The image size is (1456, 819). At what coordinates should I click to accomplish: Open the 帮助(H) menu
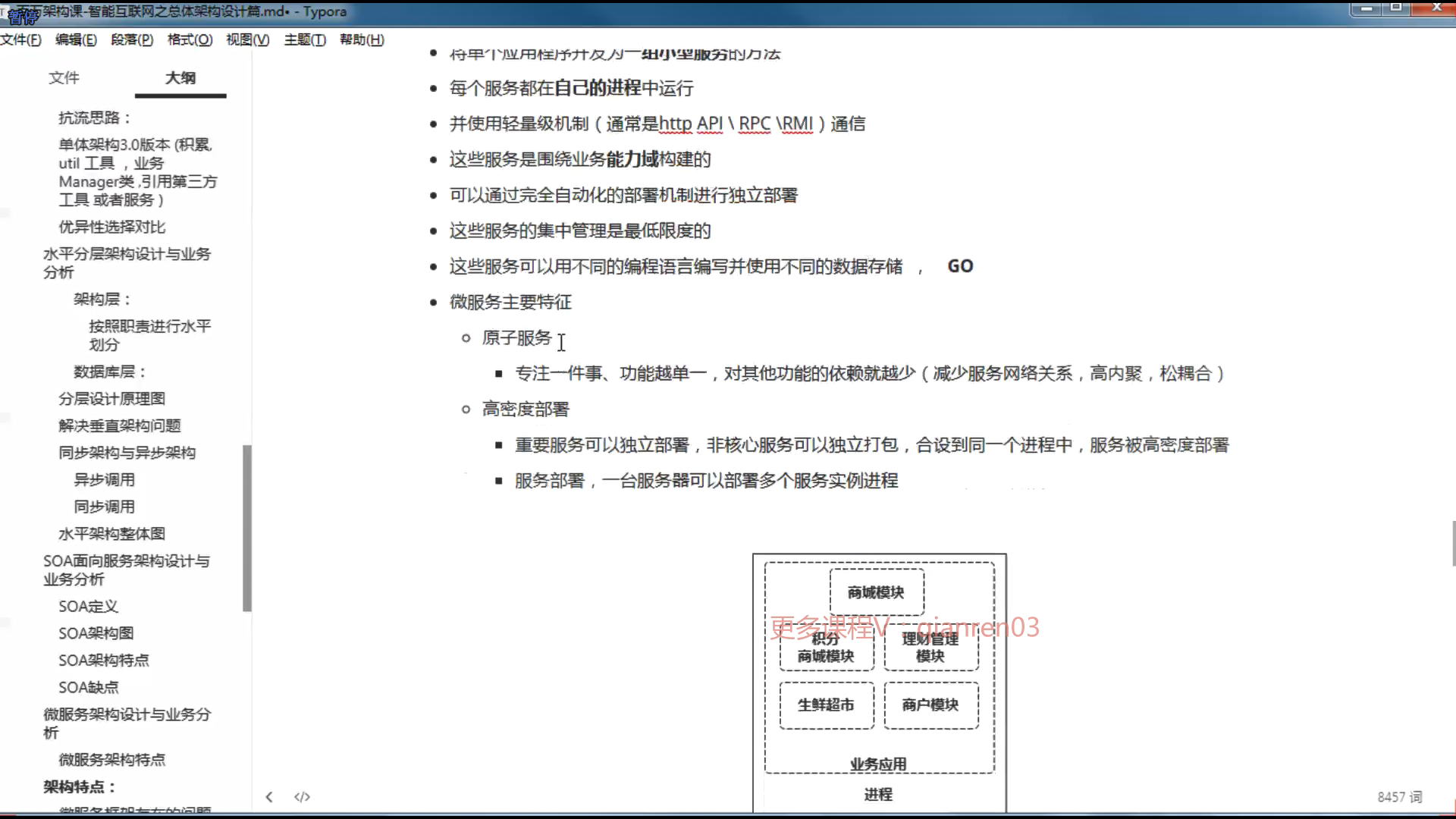(362, 39)
